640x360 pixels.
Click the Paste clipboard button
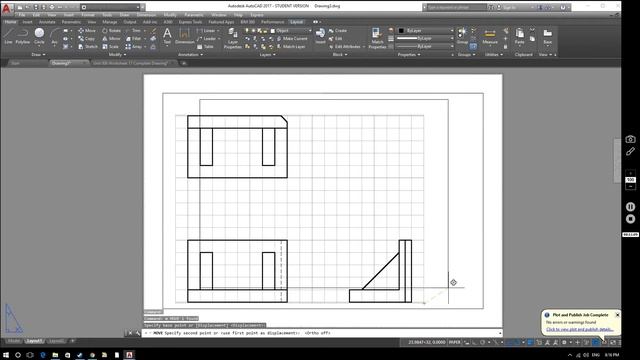(519, 36)
